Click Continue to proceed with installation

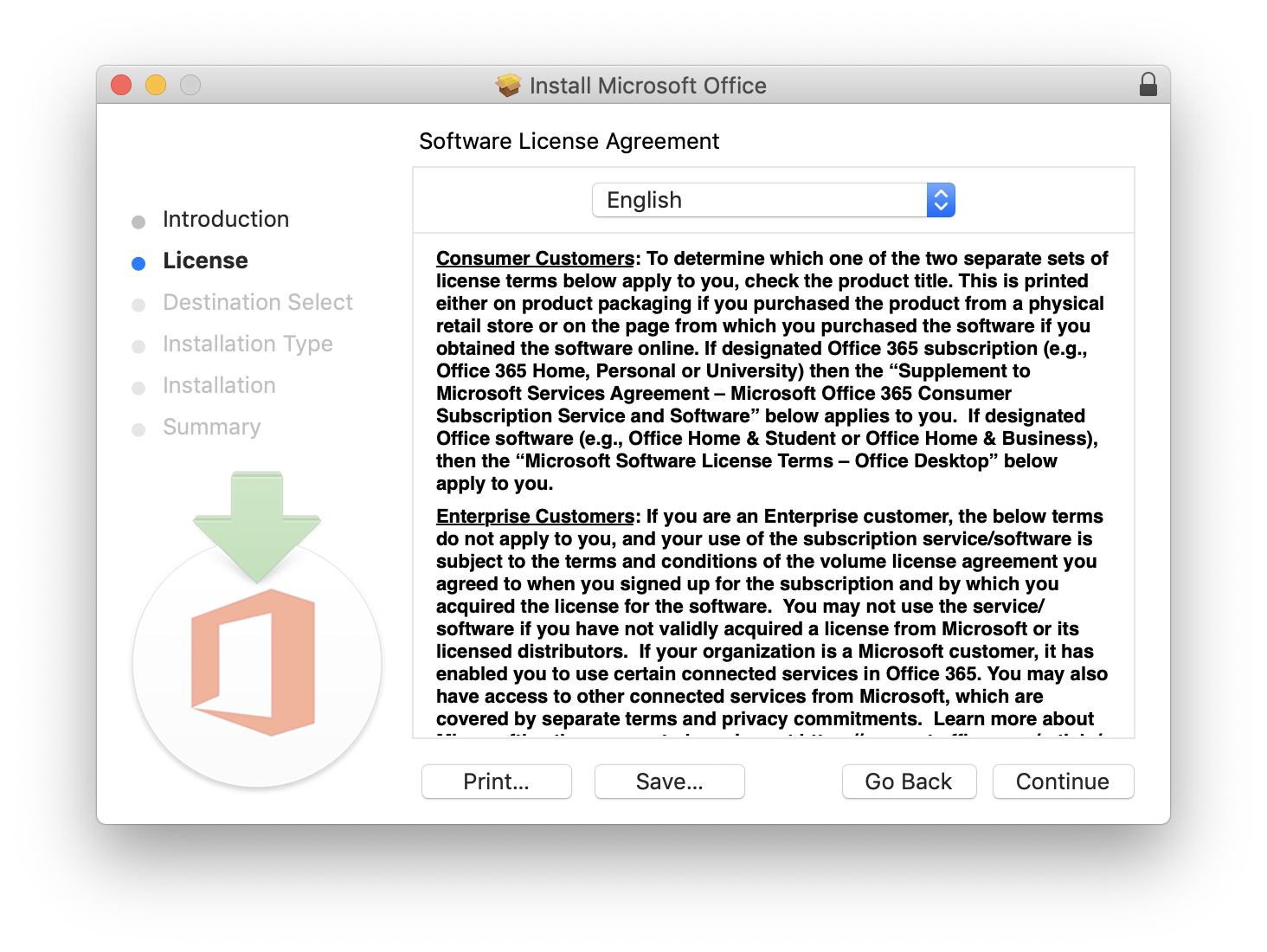pyautogui.click(x=1063, y=782)
